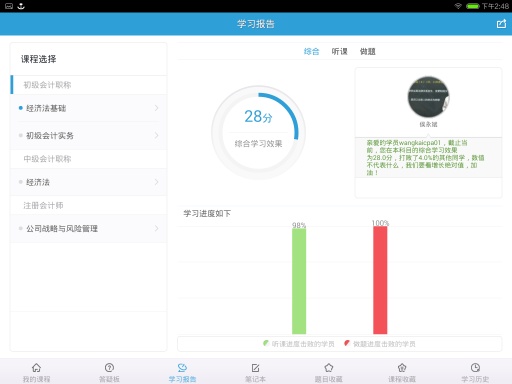Expand 公司战略与风险管理 chevron arrow
The image size is (512, 384).
156,228
